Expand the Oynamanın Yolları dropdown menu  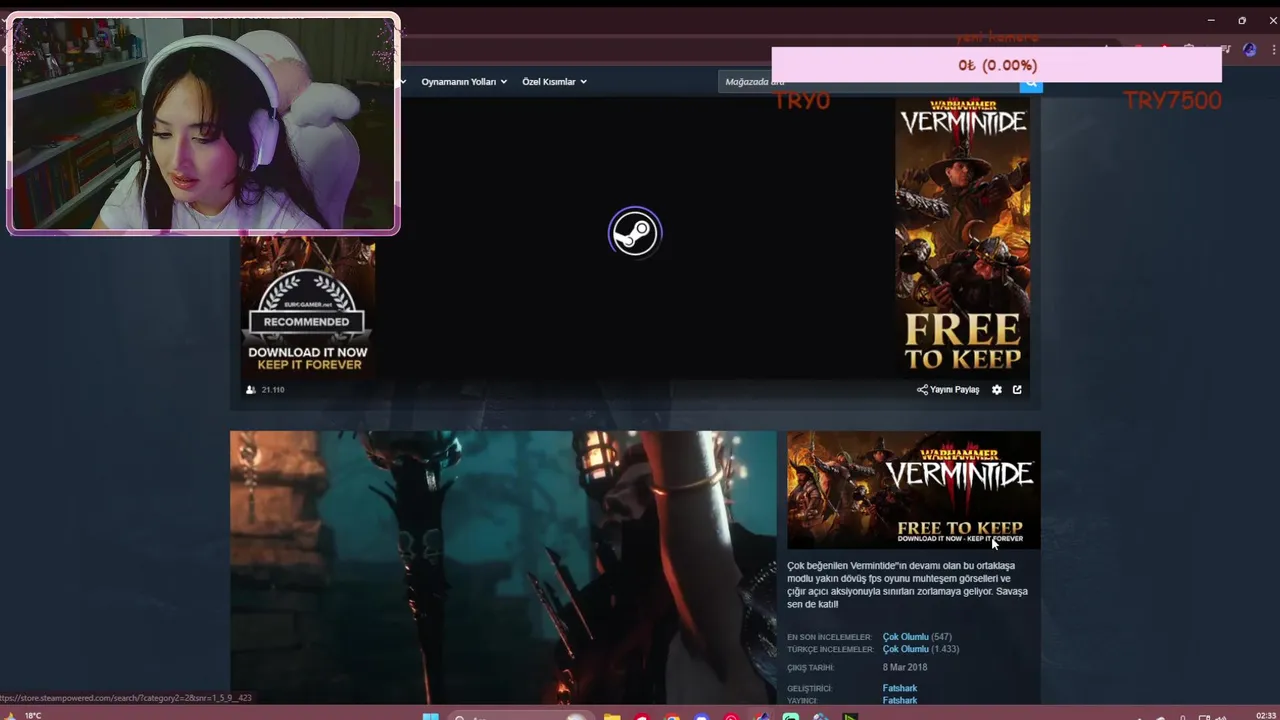(x=464, y=82)
